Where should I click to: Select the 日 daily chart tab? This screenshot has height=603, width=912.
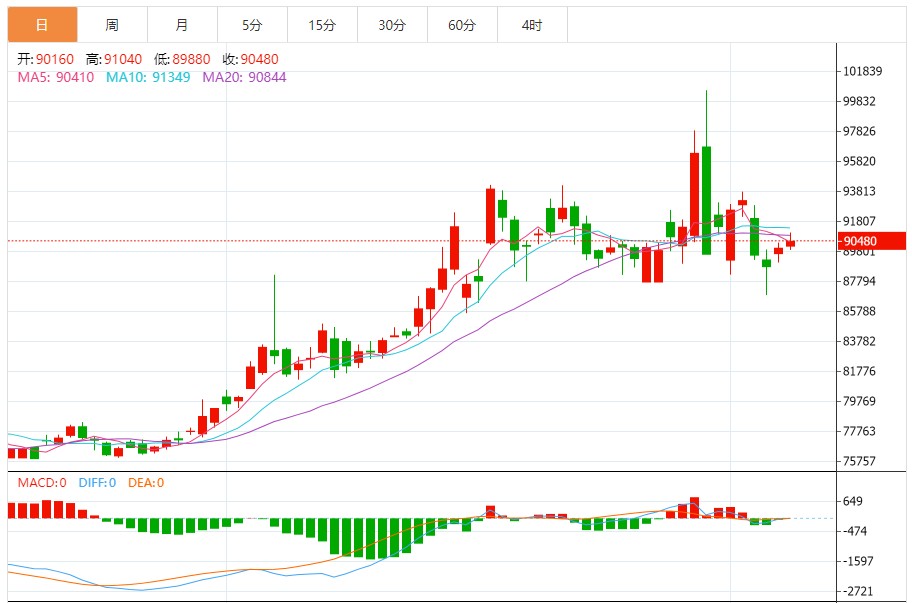click(x=42, y=25)
